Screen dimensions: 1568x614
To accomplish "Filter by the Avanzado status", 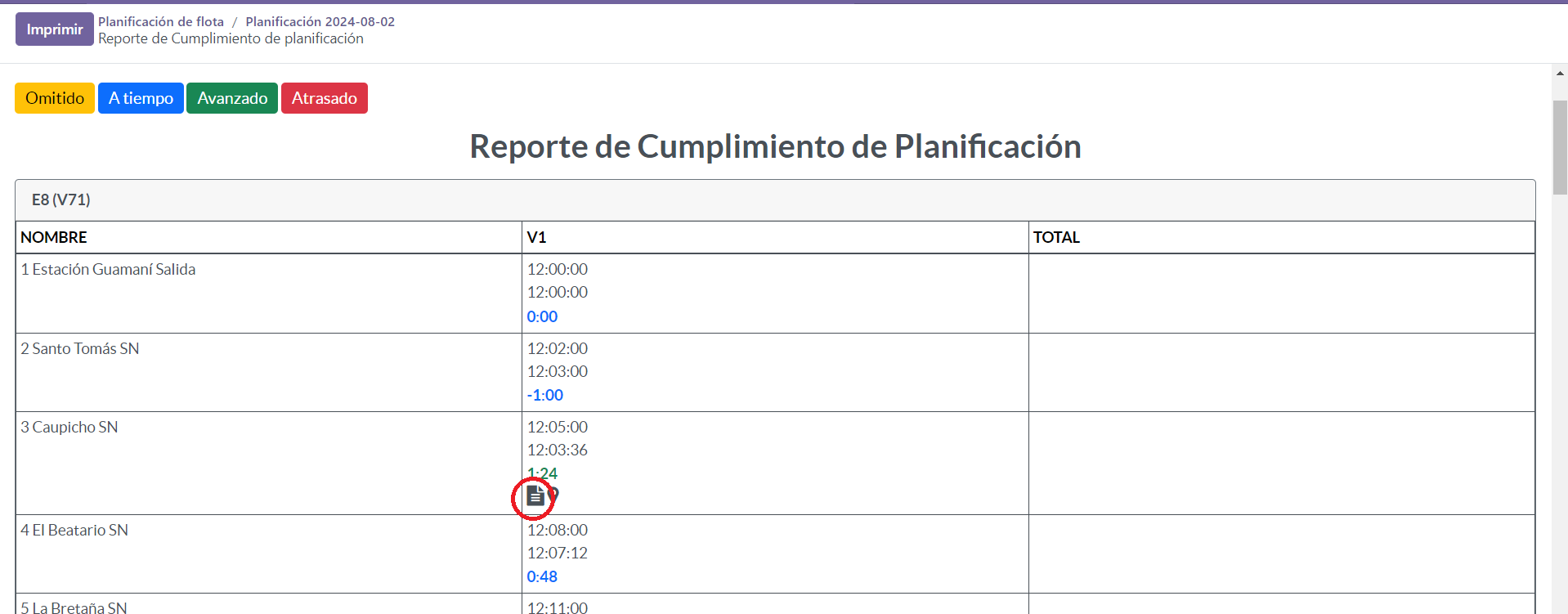I will (x=232, y=98).
